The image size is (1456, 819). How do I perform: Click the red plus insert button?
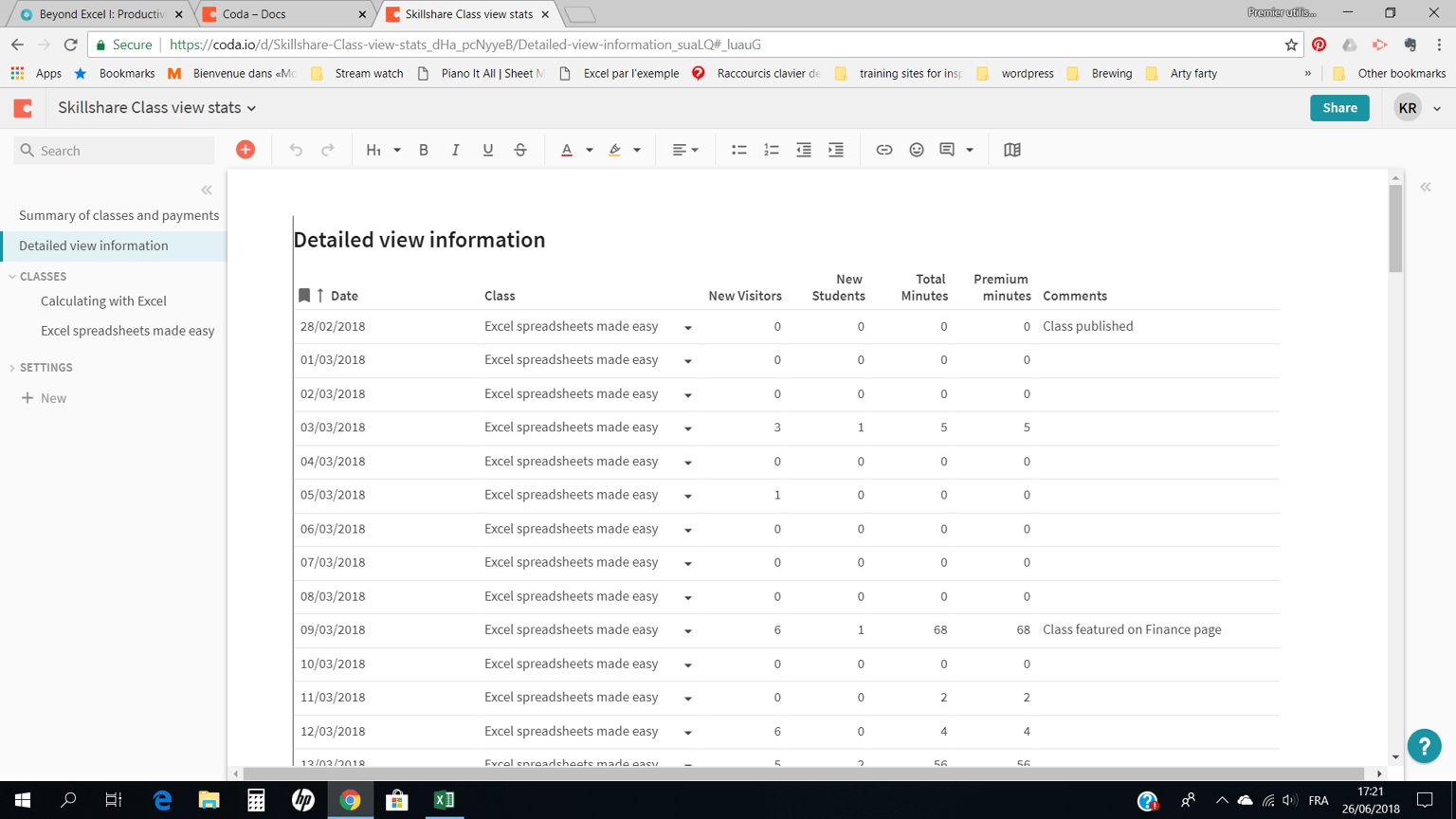coord(246,150)
